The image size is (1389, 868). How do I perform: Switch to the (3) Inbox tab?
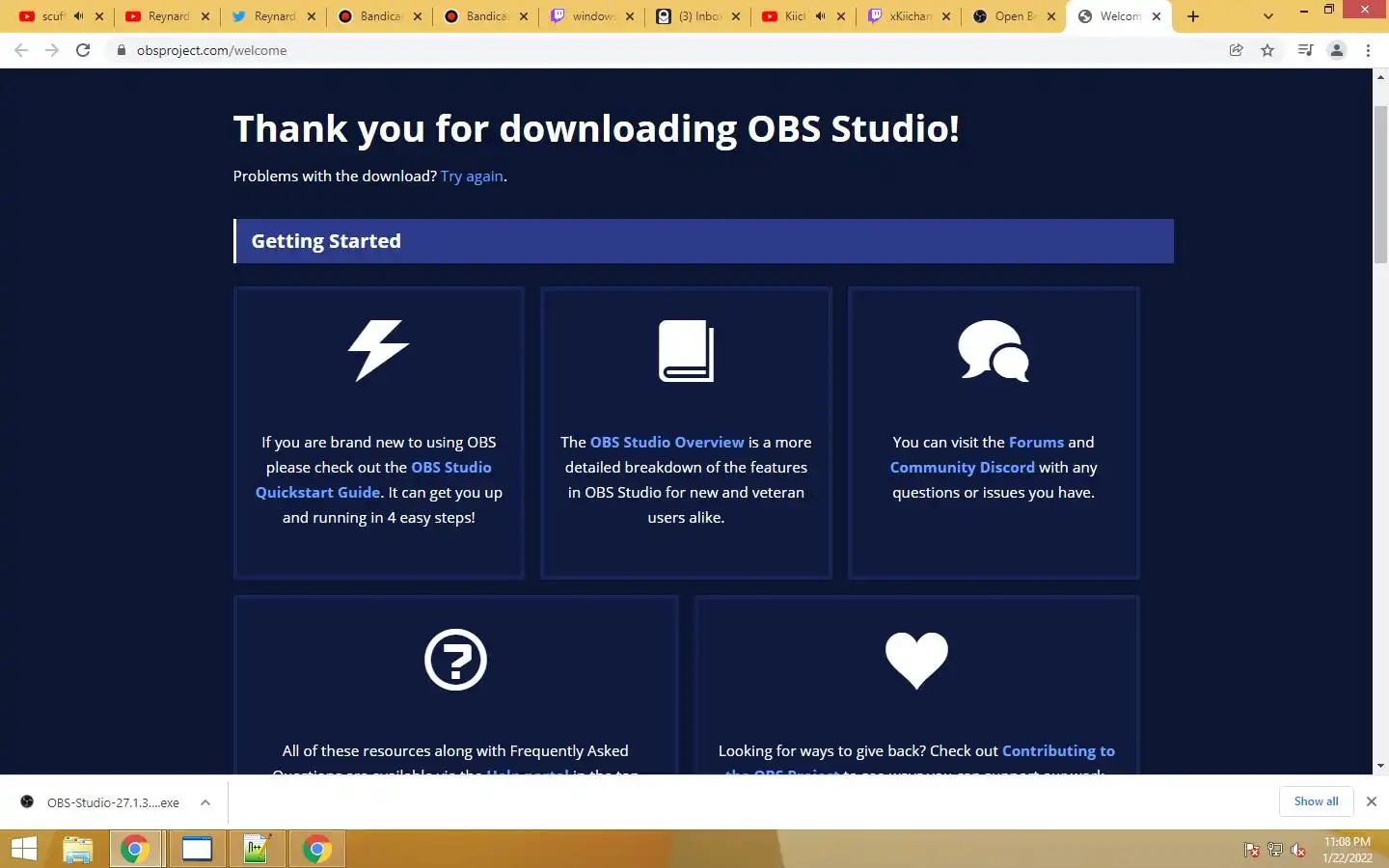688,16
